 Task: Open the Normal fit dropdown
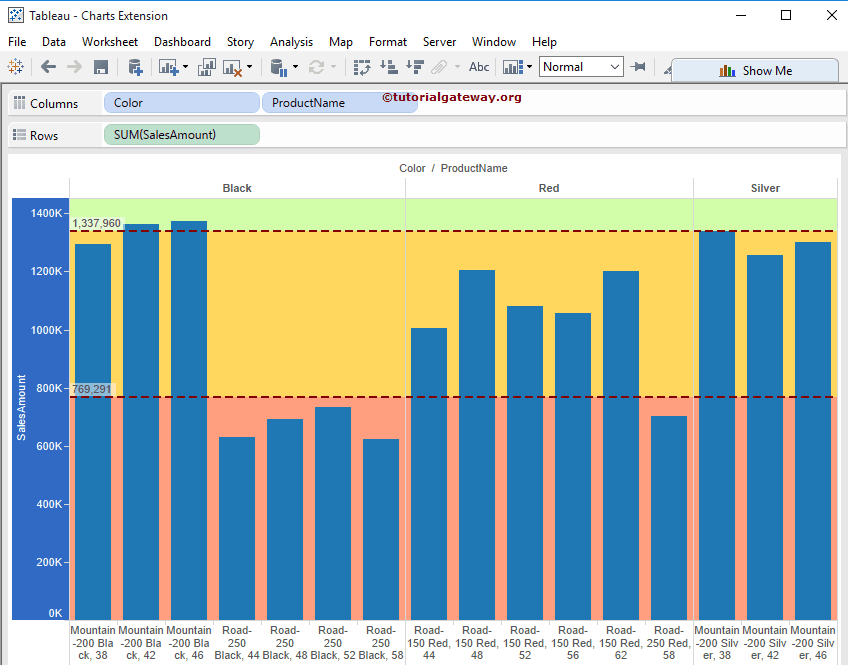[613, 67]
